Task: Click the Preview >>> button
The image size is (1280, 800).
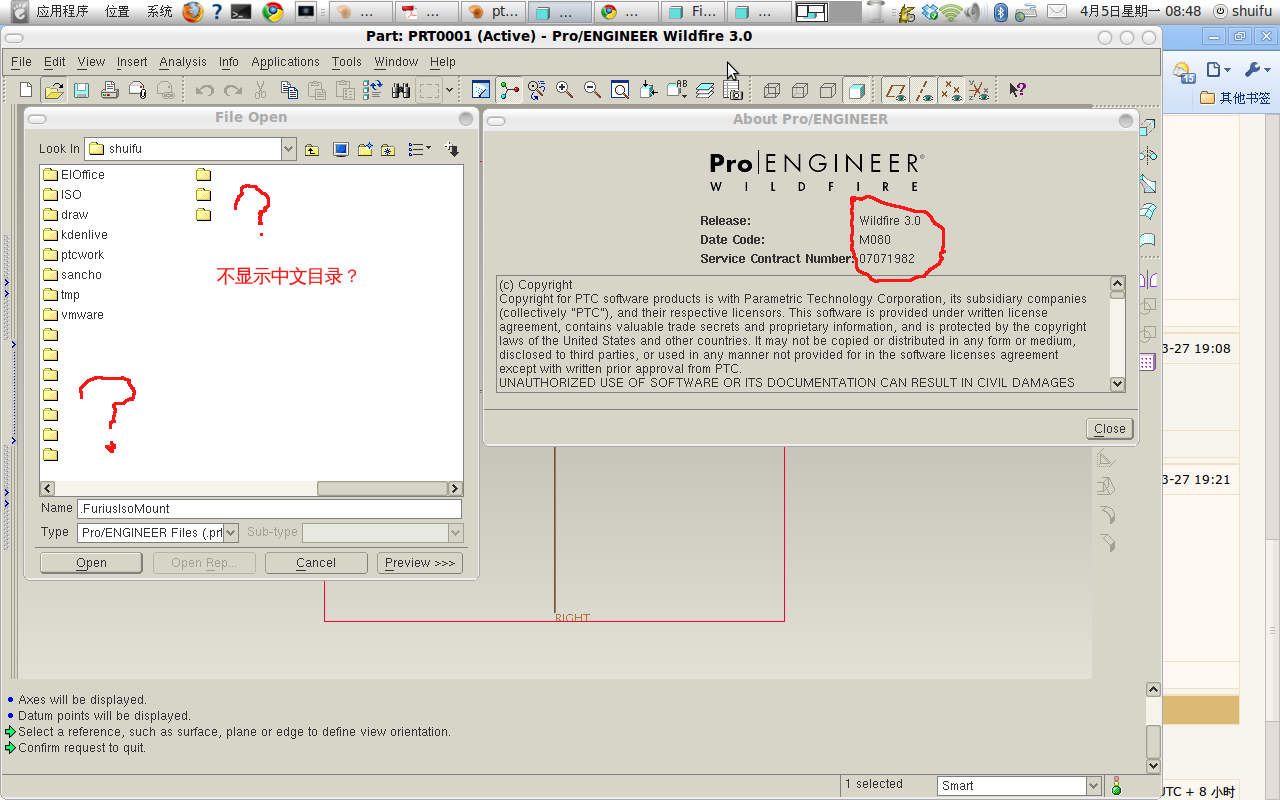Action: click(x=420, y=563)
